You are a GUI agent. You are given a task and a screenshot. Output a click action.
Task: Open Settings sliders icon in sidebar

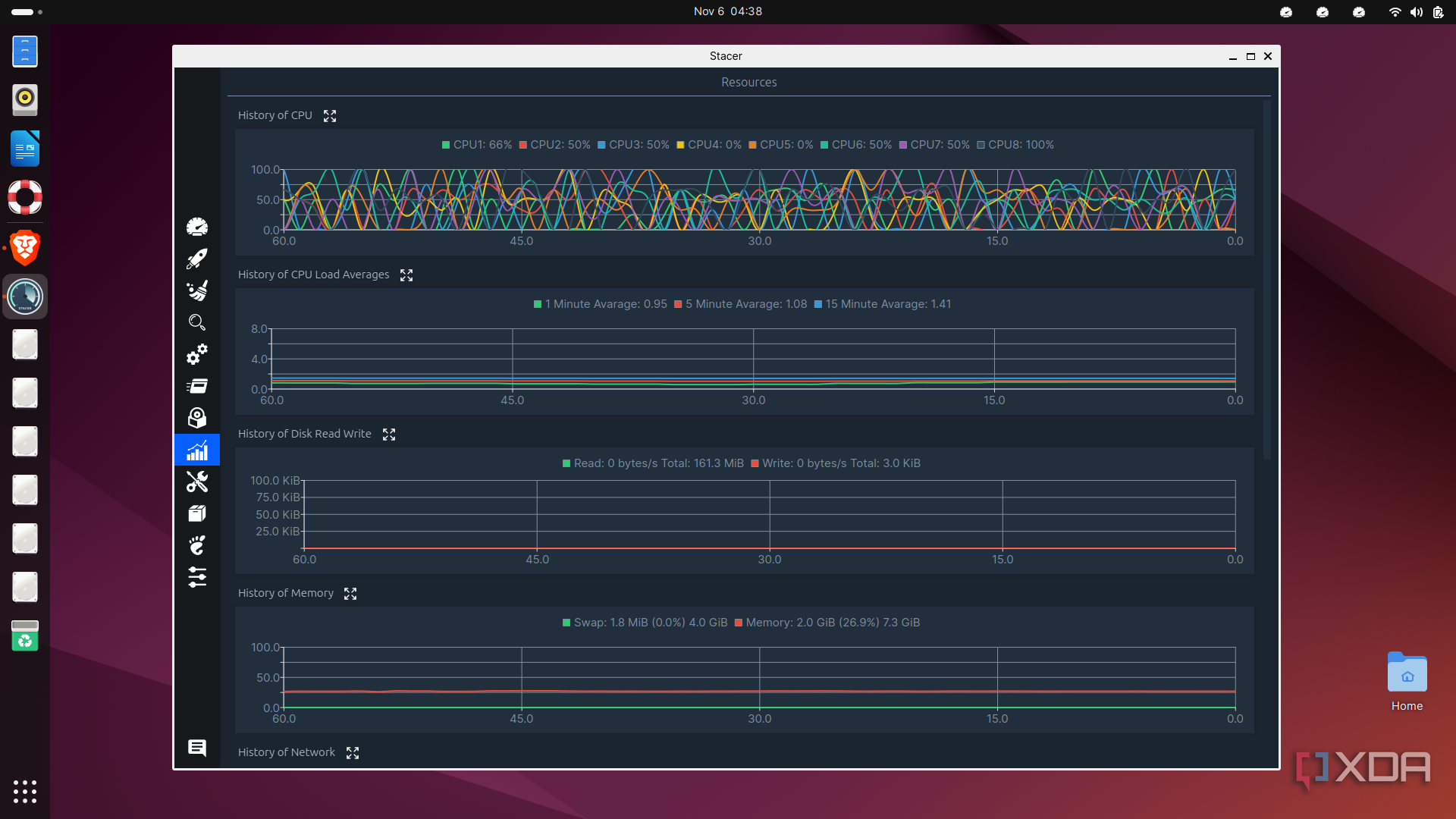coord(197,577)
